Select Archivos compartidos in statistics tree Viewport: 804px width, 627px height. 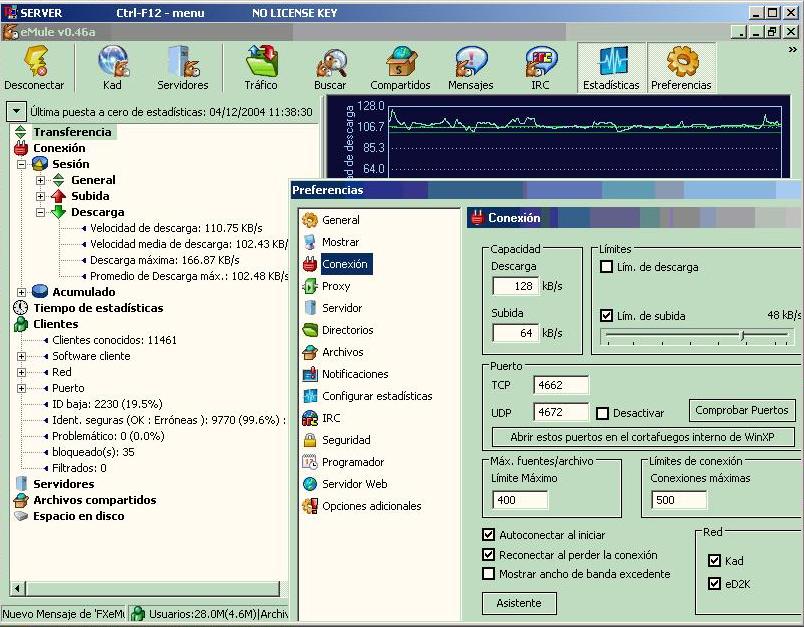pyautogui.click(x=95, y=500)
